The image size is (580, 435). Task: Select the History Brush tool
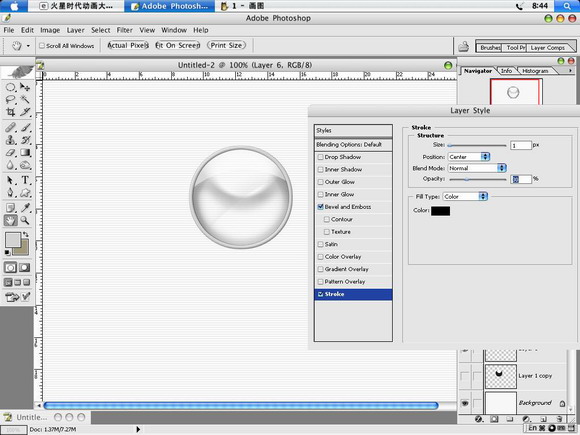[25, 140]
